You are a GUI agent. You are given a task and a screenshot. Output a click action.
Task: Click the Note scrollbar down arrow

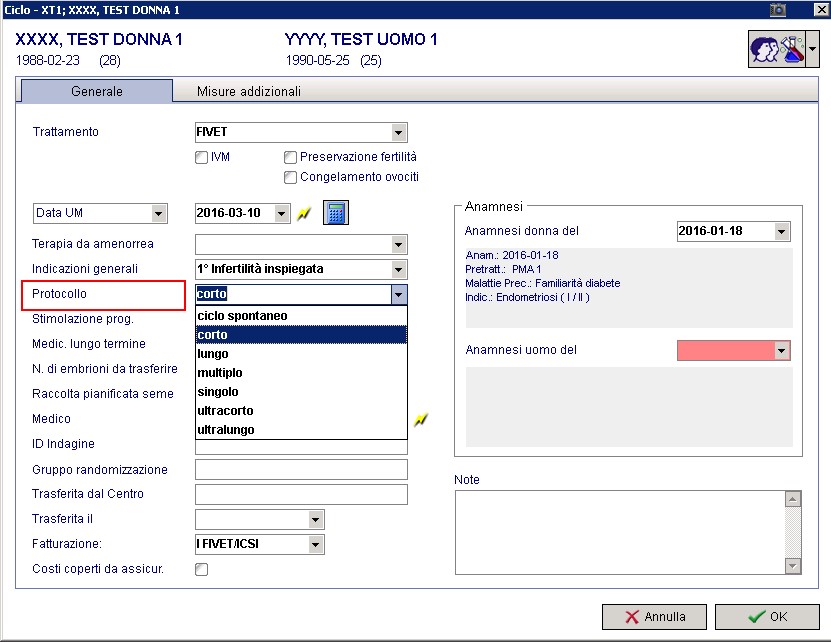(793, 566)
